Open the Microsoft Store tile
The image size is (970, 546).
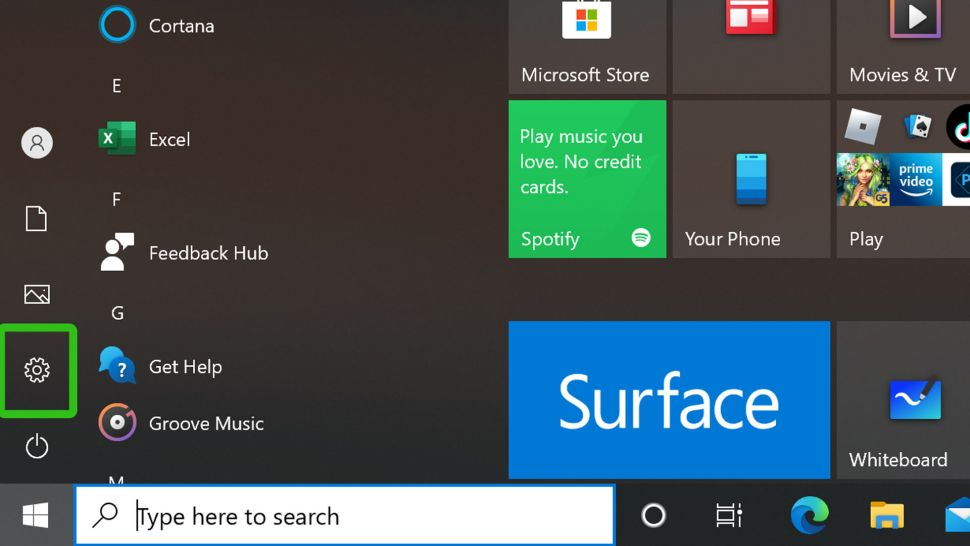(587, 45)
